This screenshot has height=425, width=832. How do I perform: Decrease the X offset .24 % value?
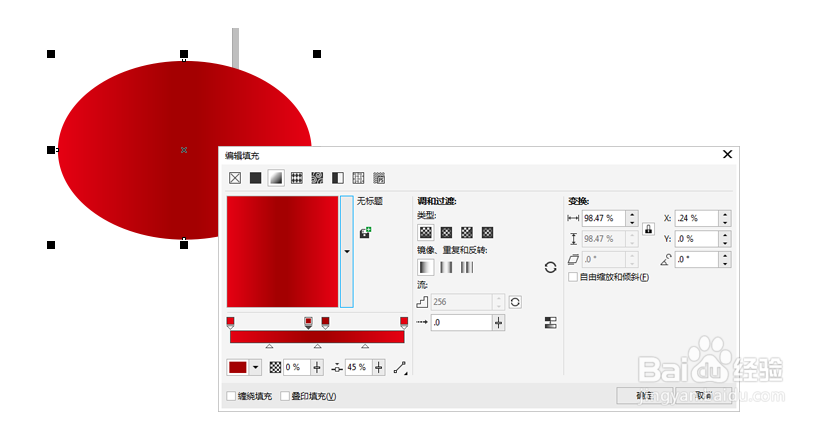pyautogui.click(x=725, y=222)
